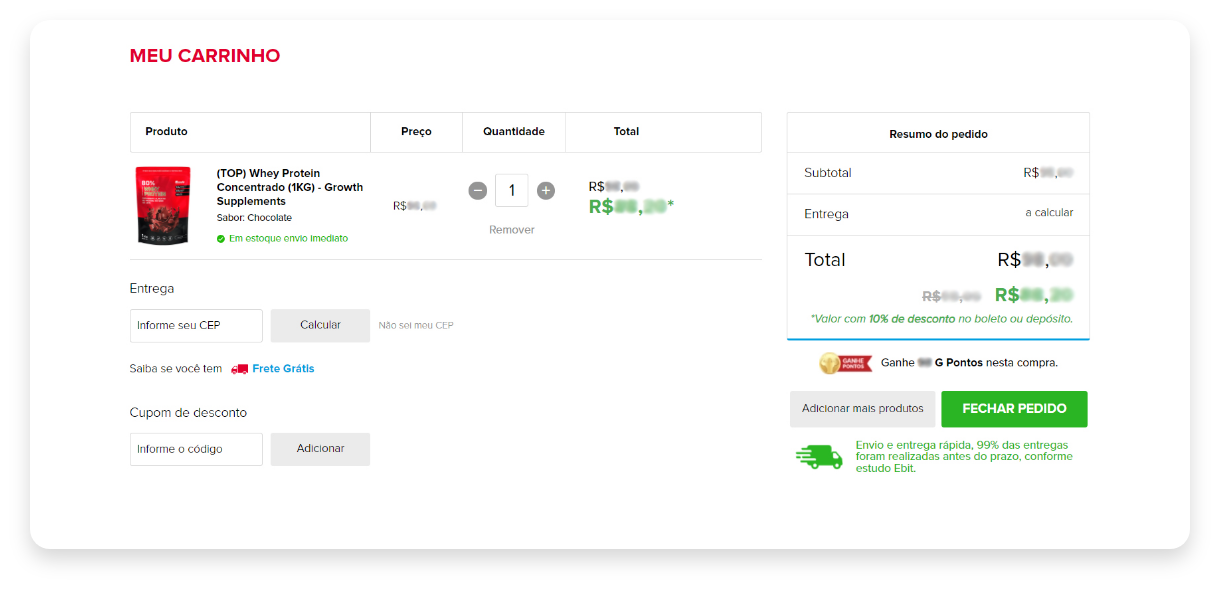
Task: Decrease quantity with the minus icon
Action: click(x=478, y=190)
